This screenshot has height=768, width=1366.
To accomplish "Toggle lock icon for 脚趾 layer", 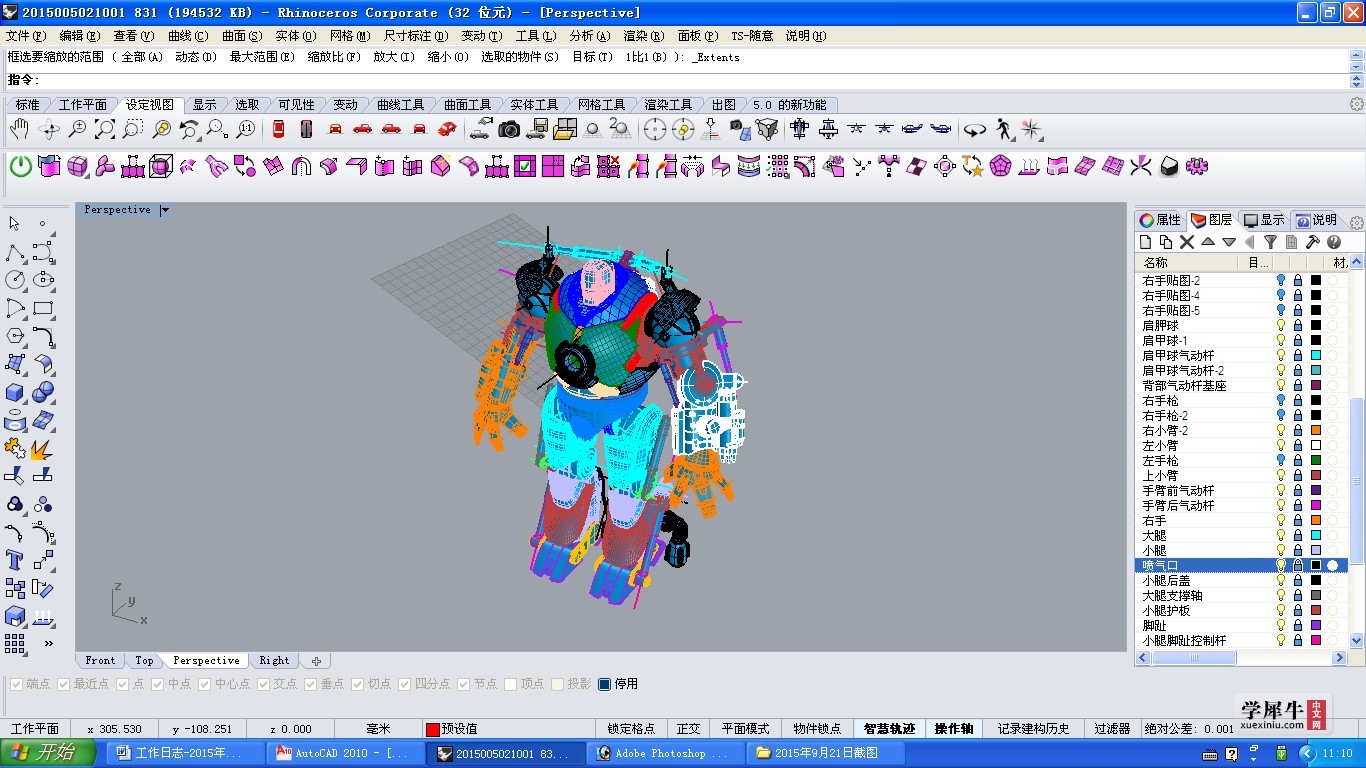I will [x=1298, y=625].
